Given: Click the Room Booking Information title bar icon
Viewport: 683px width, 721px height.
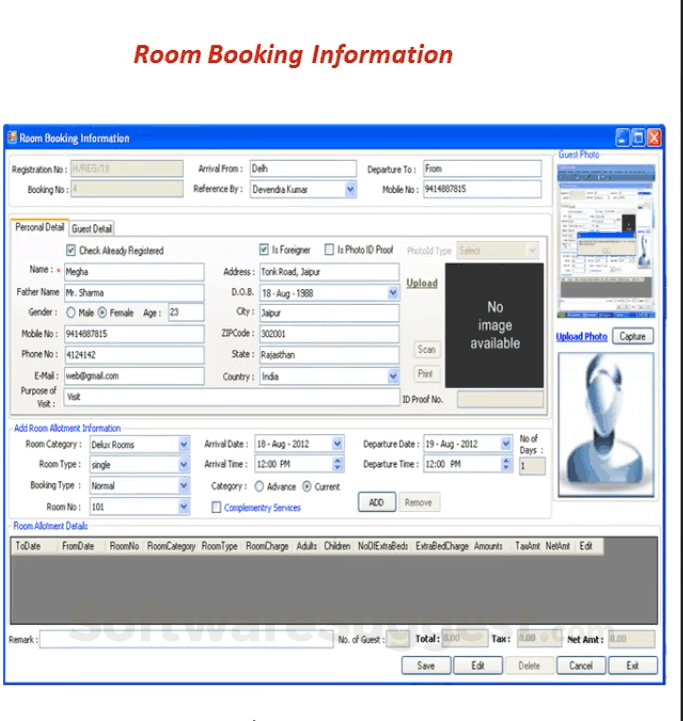Looking at the screenshot, I should tap(12, 137).
